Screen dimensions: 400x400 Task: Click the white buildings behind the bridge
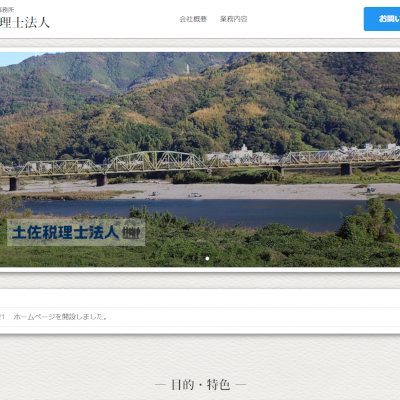(x=242, y=153)
